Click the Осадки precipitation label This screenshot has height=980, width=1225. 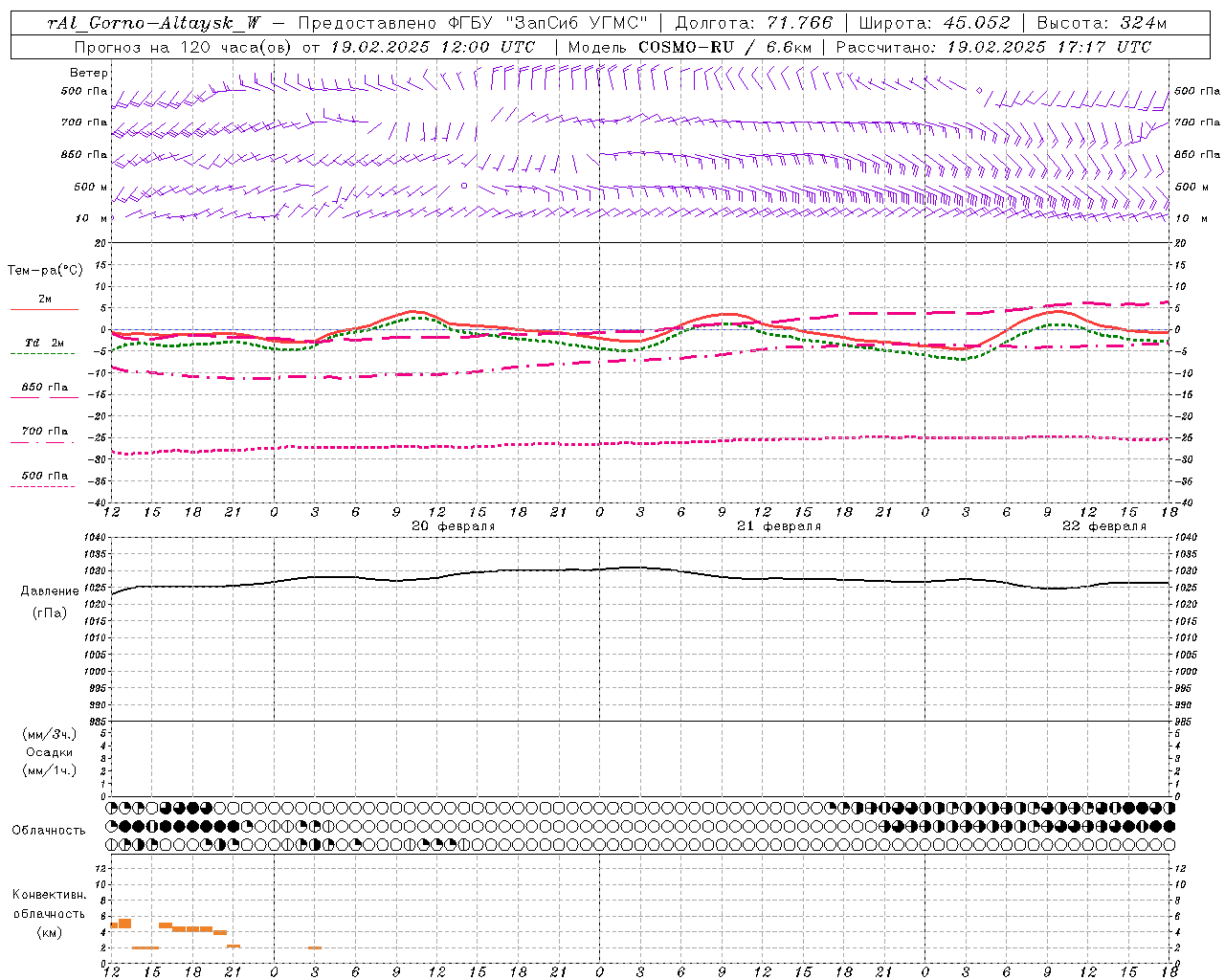click(50, 752)
